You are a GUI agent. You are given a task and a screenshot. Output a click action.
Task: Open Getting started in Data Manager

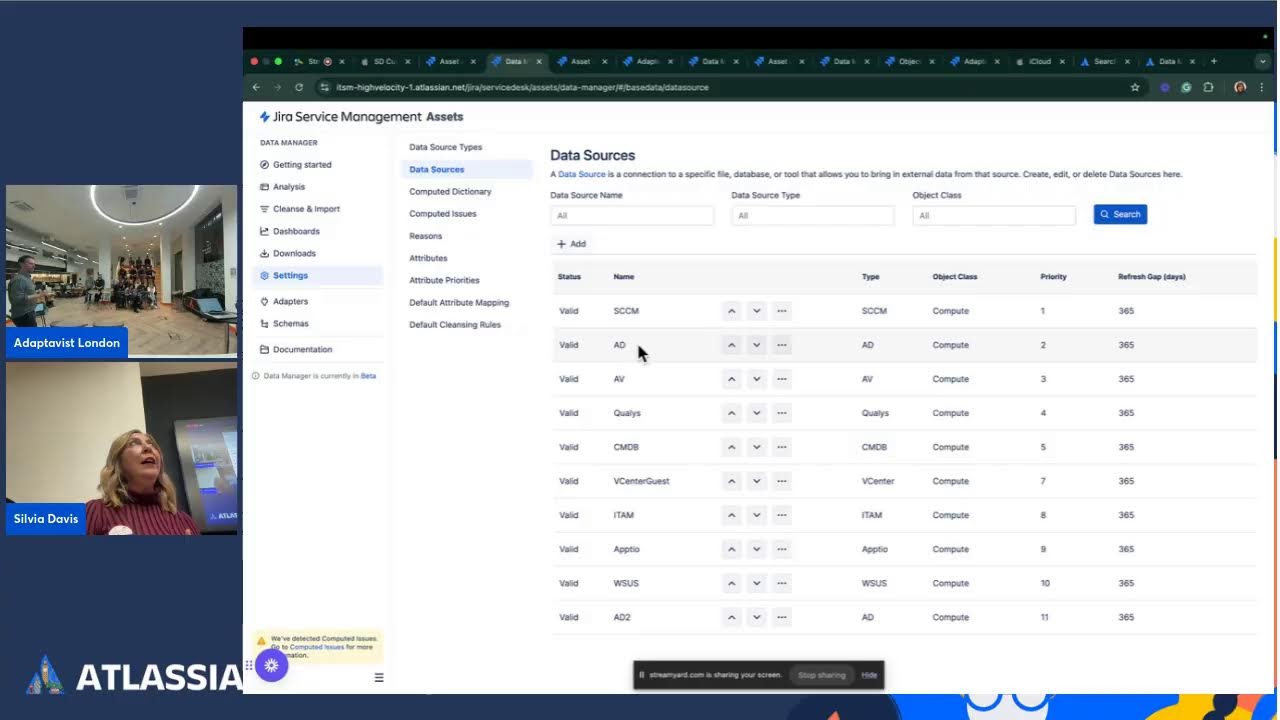[x=302, y=165]
